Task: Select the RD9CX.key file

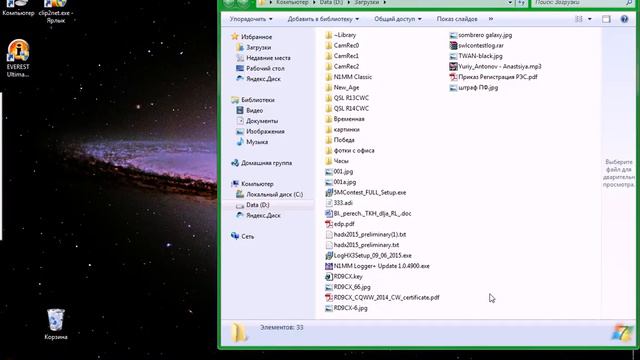Action: point(344,277)
